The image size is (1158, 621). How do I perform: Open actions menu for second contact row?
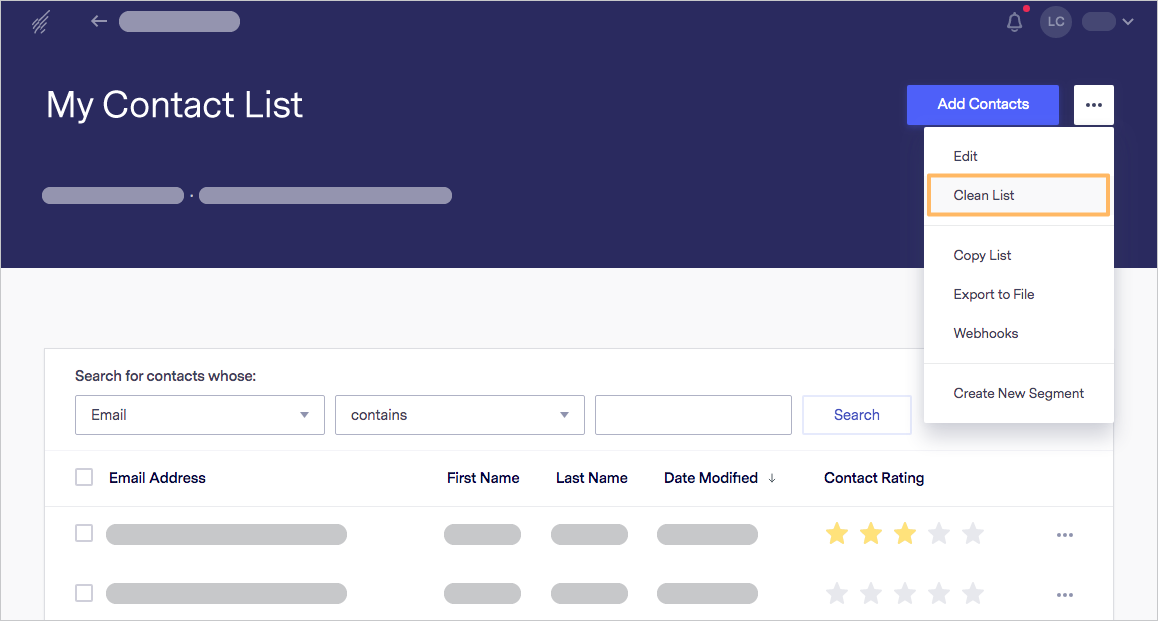click(1064, 594)
